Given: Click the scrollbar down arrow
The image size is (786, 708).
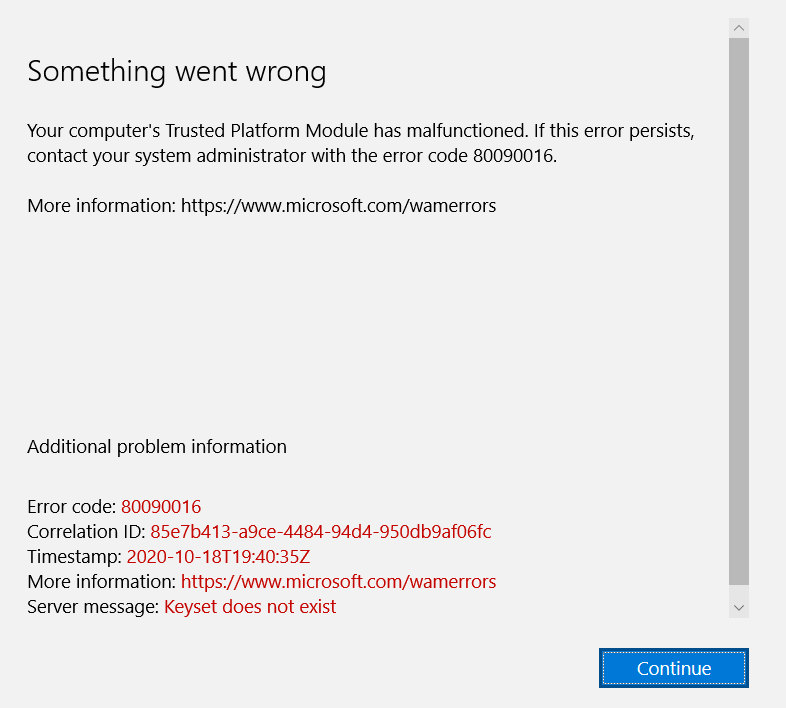Looking at the screenshot, I should point(738,608).
